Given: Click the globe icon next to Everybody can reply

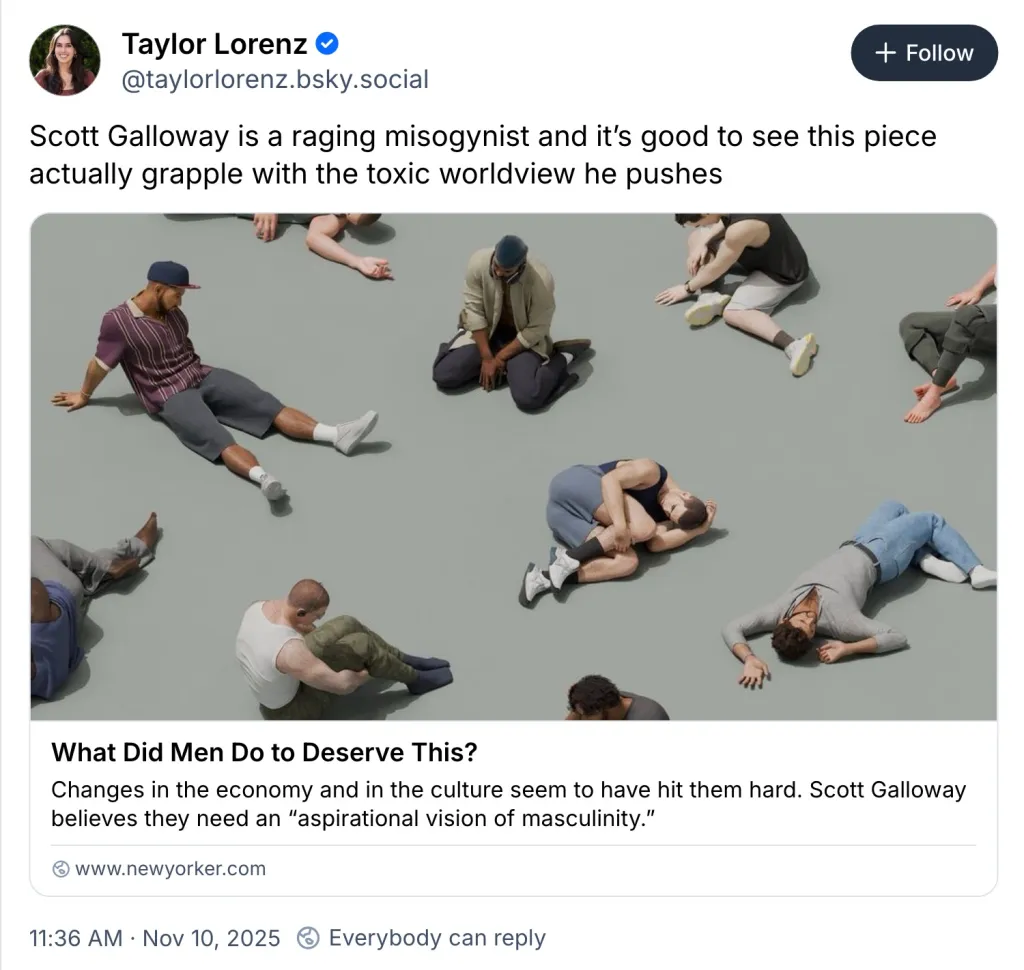Looking at the screenshot, I should point(307,938).
